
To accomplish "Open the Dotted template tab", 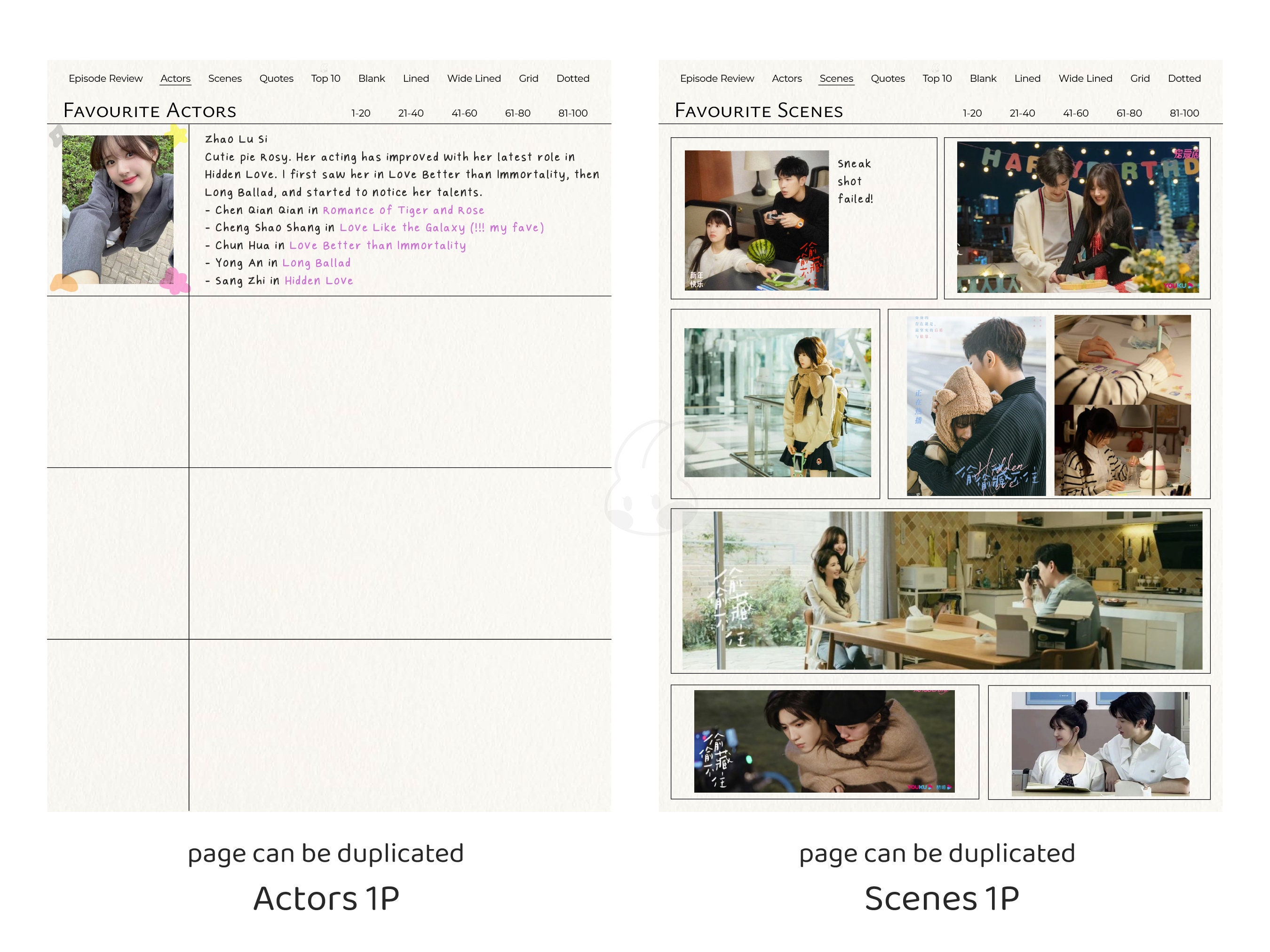I will coord(572,79).
